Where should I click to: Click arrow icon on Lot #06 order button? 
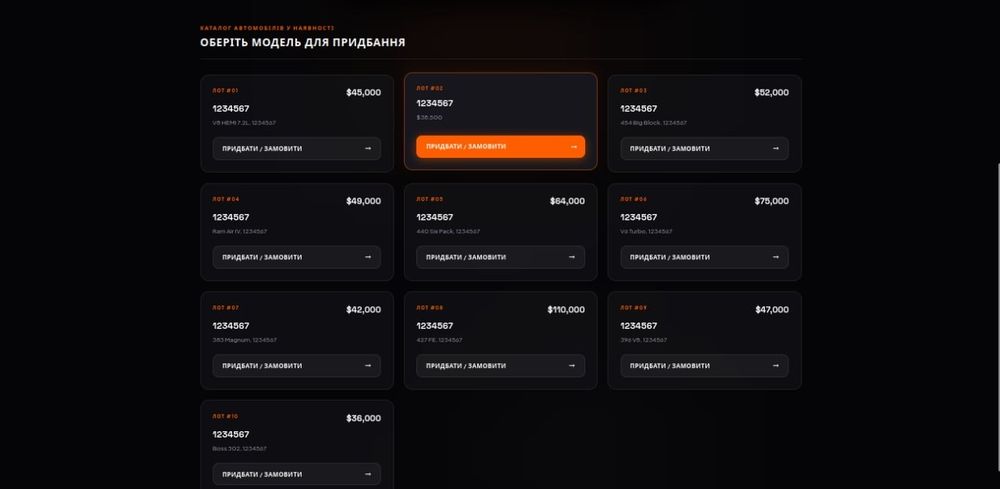(x=776, y=257)
